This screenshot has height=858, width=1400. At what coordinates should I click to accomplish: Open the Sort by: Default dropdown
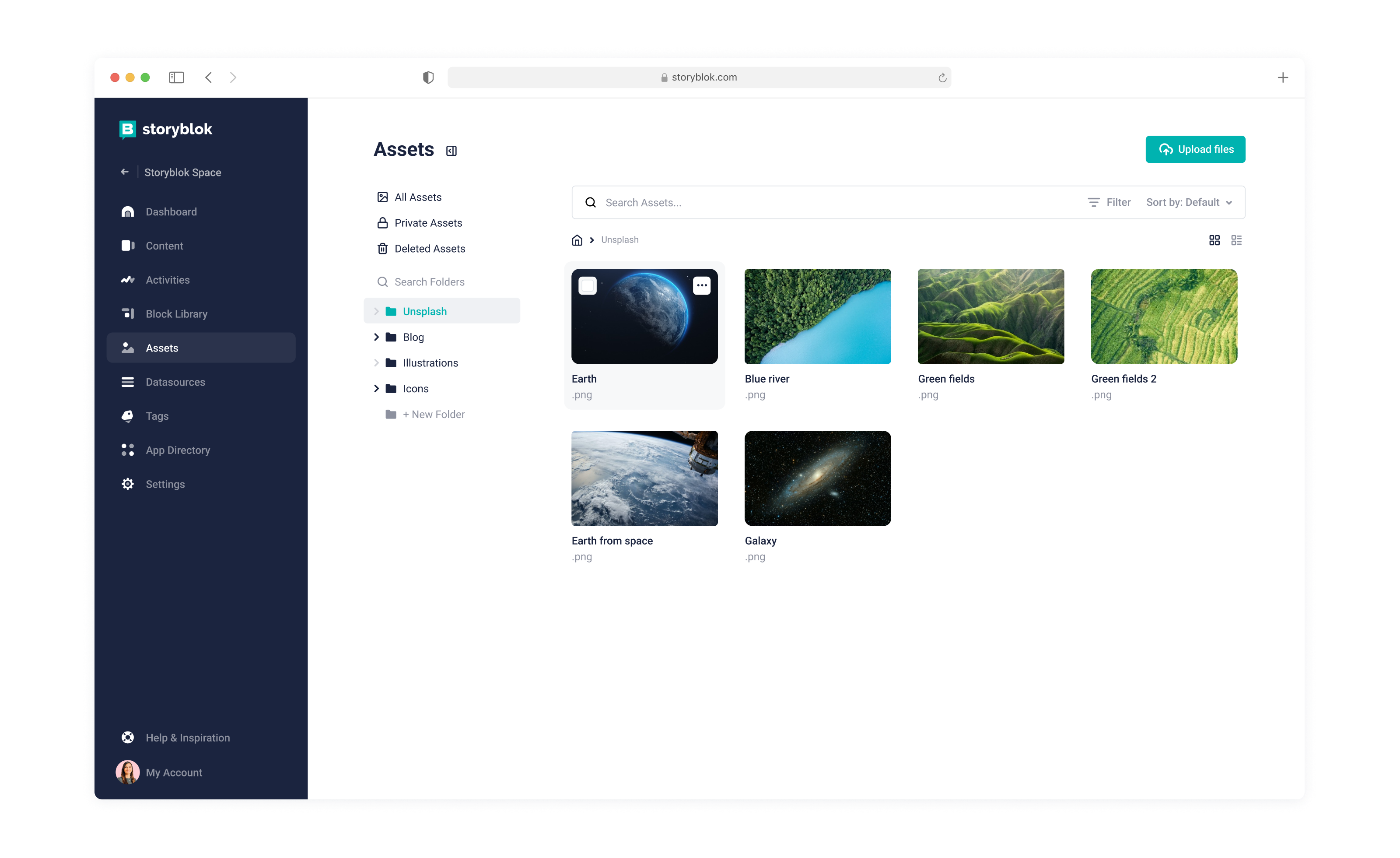pyautogui.click(x=1189, y=202)
